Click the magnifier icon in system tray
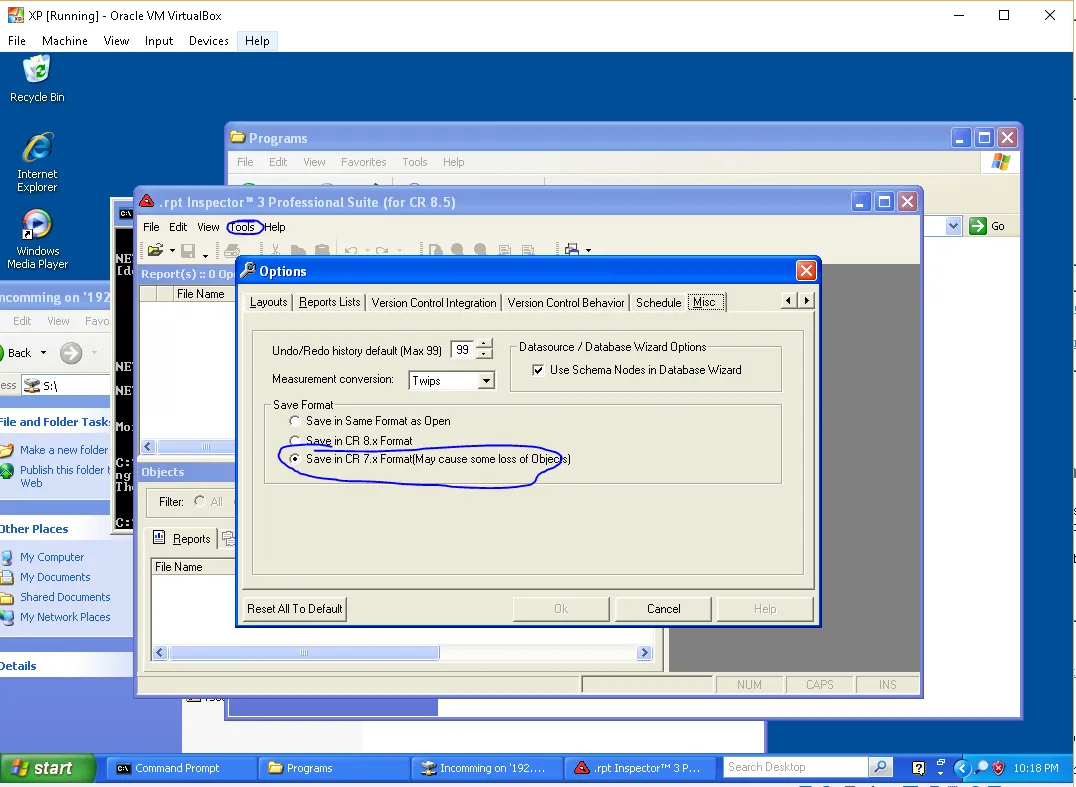The image size is (1076, 787). (x=982, y=768)
